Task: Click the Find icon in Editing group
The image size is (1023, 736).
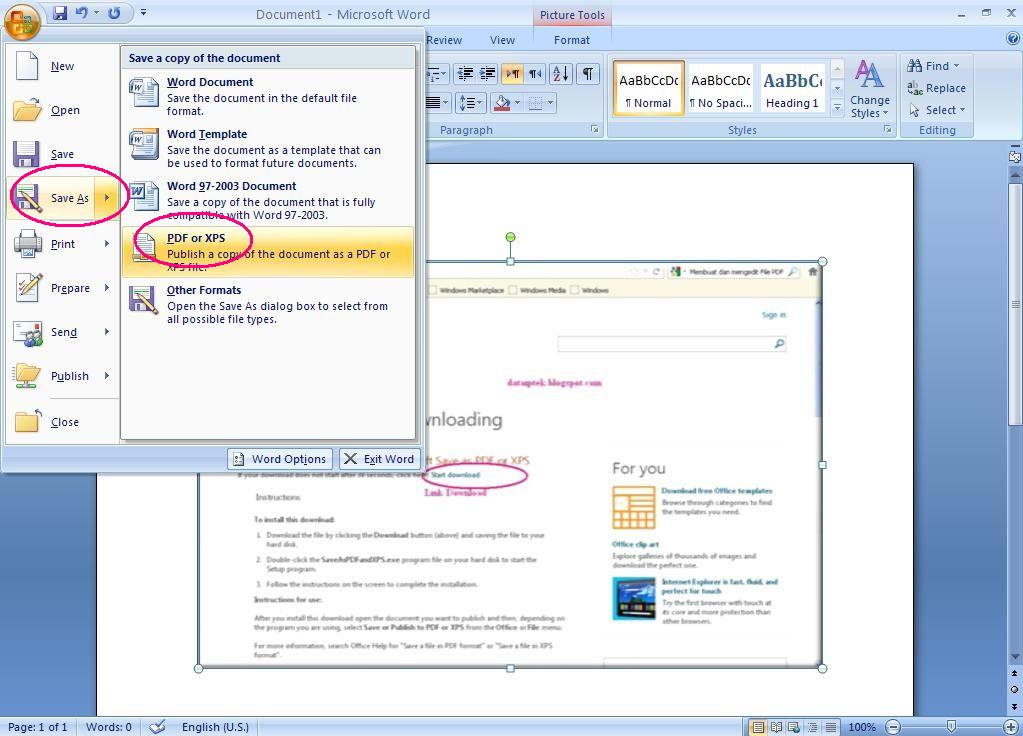Action: [933, 65]
